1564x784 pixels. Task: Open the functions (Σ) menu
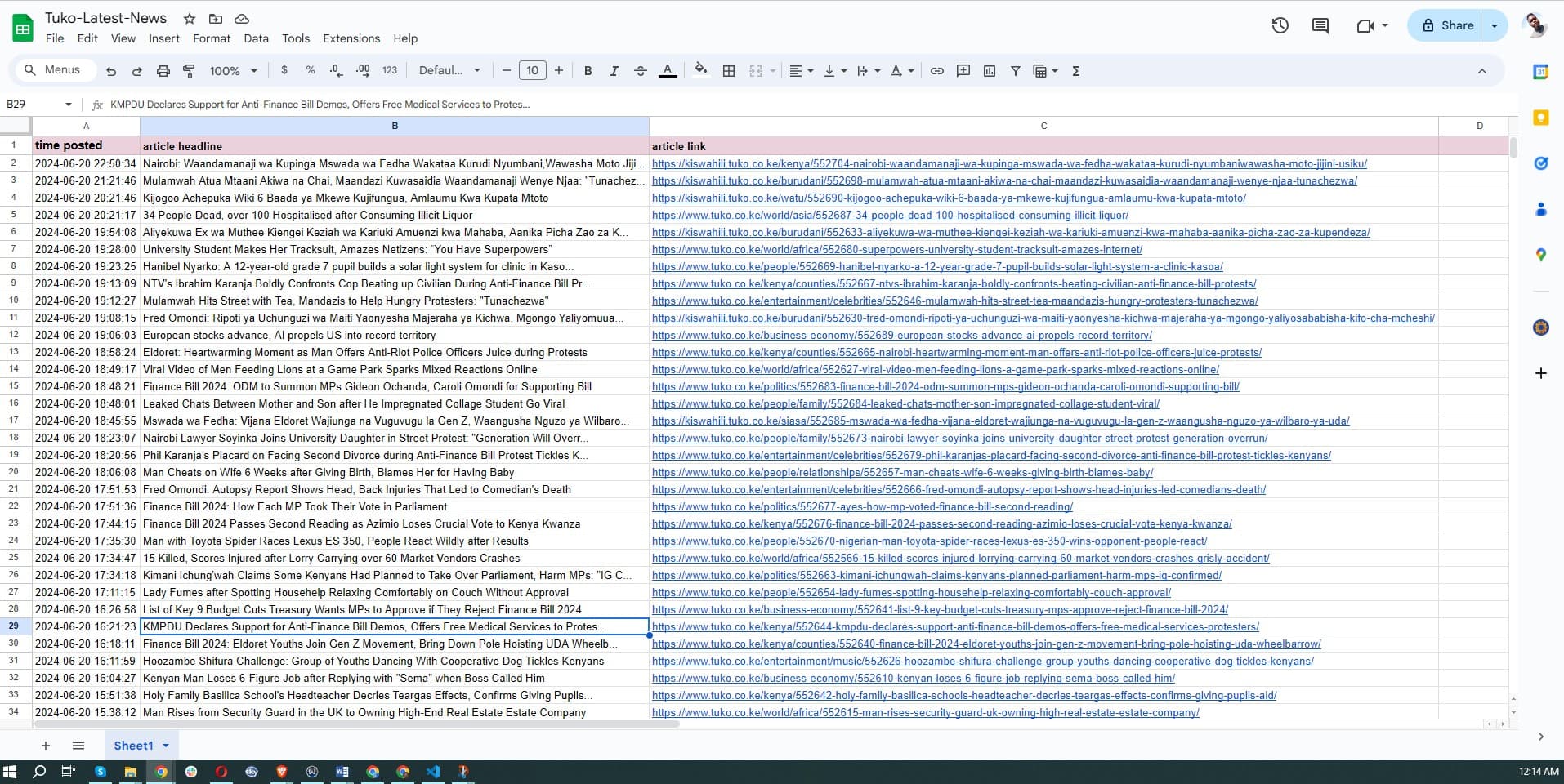point(1076,71)
